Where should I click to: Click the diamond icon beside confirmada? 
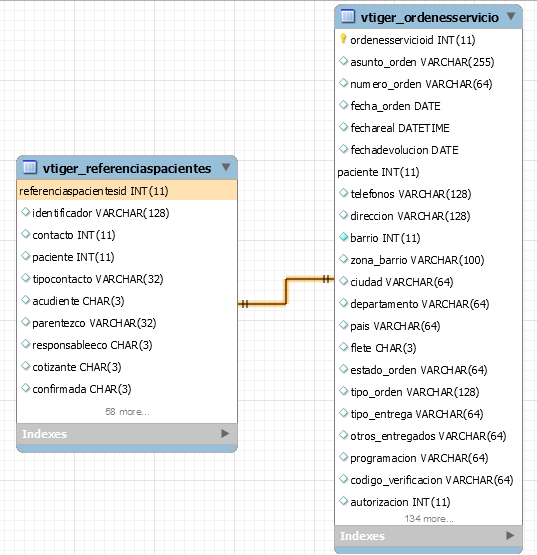25,388
